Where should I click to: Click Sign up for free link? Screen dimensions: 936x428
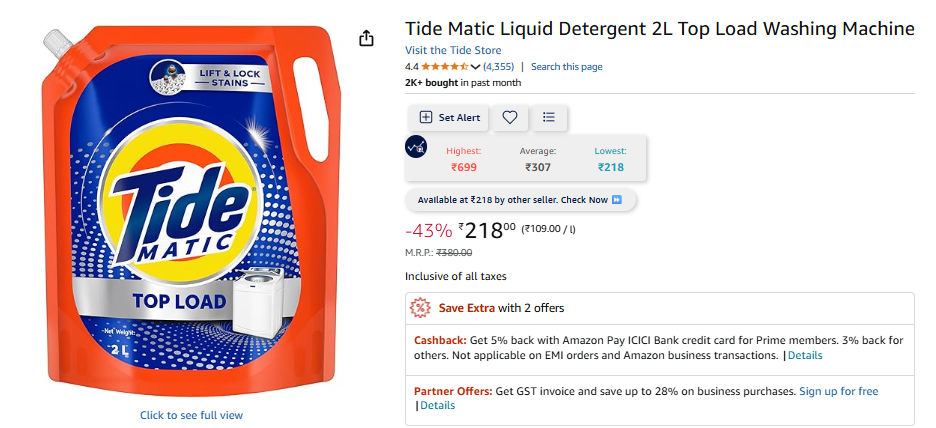838,391
